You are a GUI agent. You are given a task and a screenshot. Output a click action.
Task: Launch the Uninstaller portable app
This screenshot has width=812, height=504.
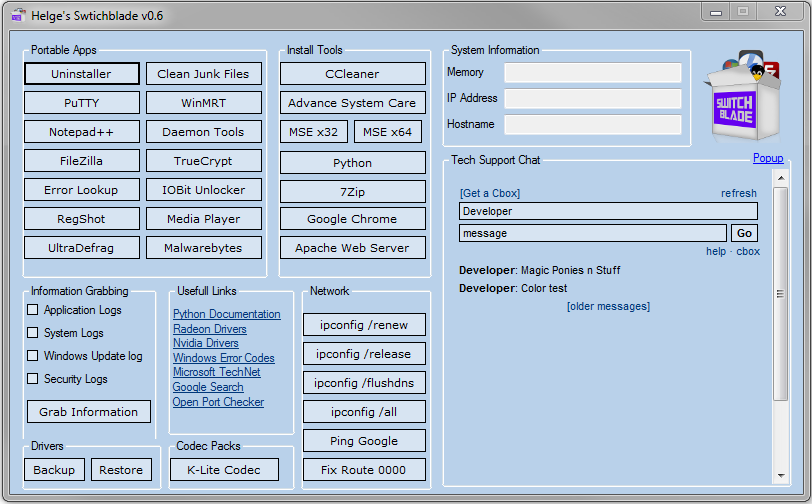[82, 74]
